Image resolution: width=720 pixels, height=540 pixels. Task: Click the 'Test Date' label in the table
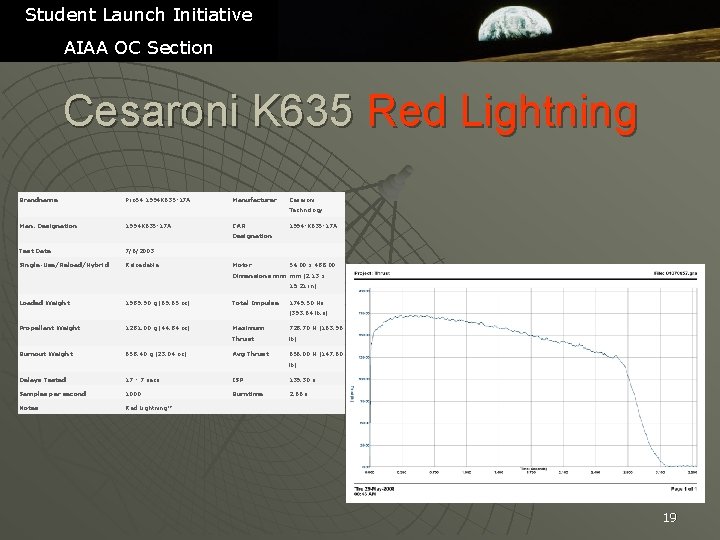click(35, 251)
